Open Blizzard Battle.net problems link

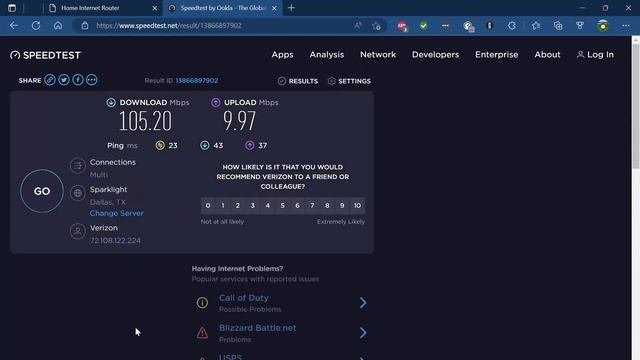pyautogui.click(x=258, y=328)
